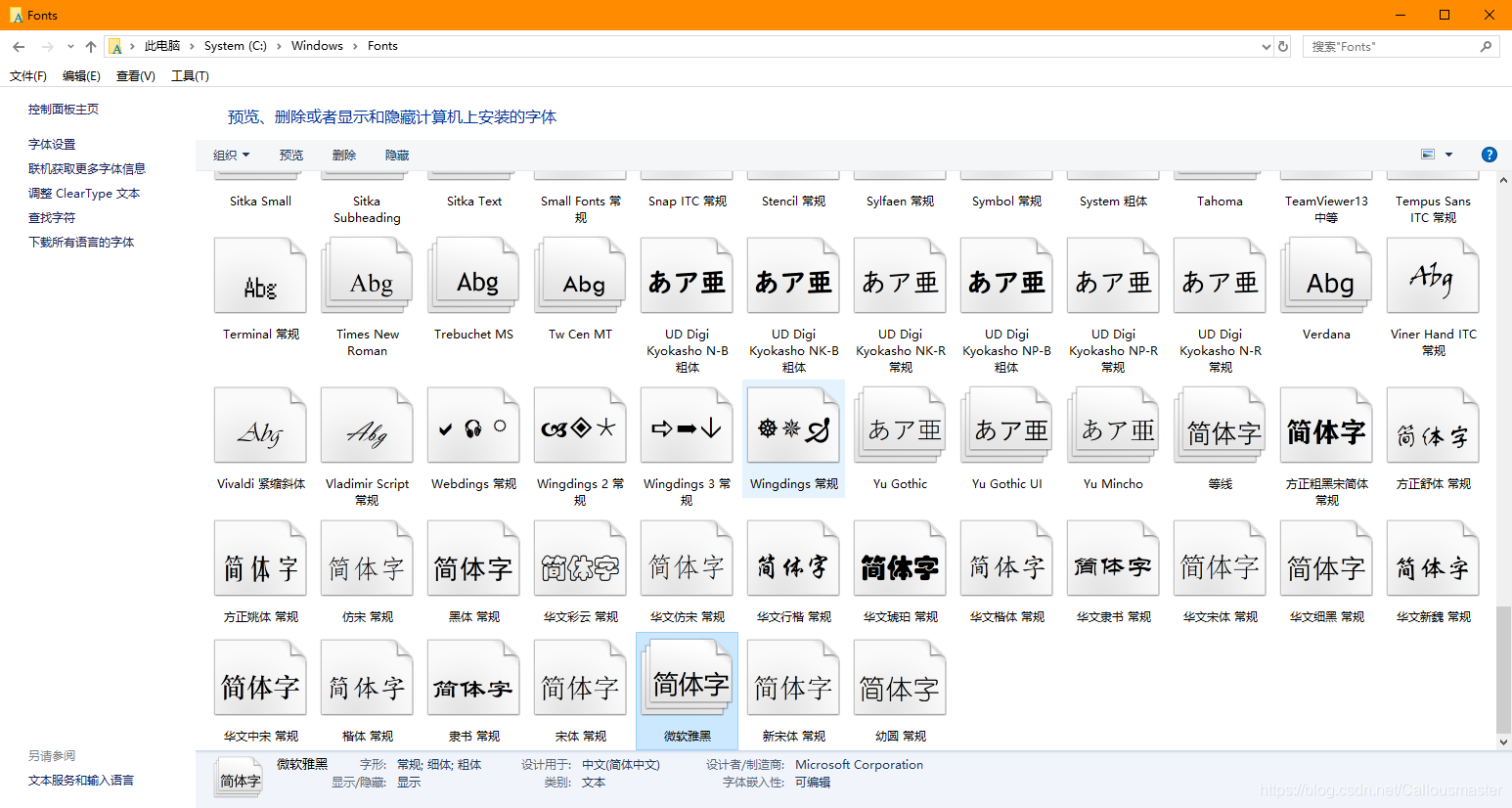The image size is (1512, 808).
Task: Expand the System (C:) breadcrumb chevron
Action: click(279, 46)
